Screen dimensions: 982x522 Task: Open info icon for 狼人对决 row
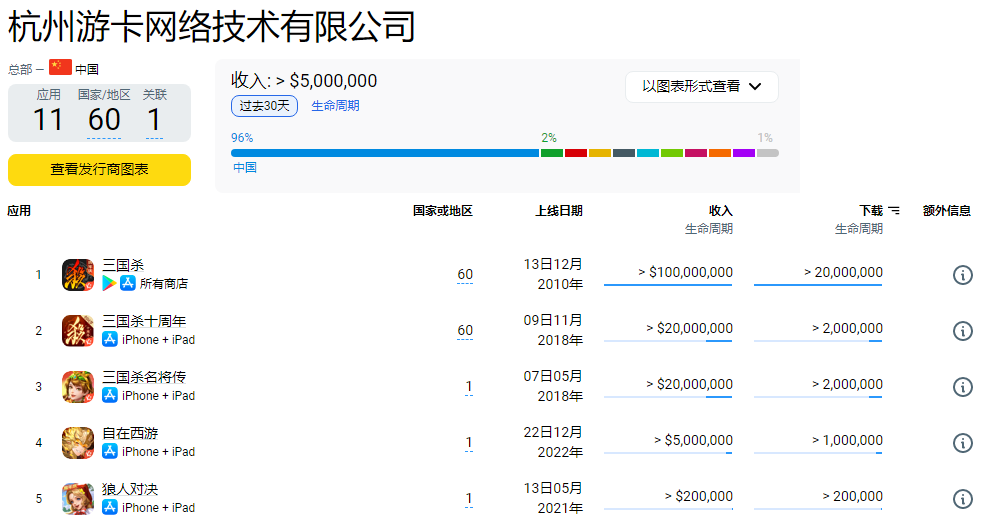(962, 499)
